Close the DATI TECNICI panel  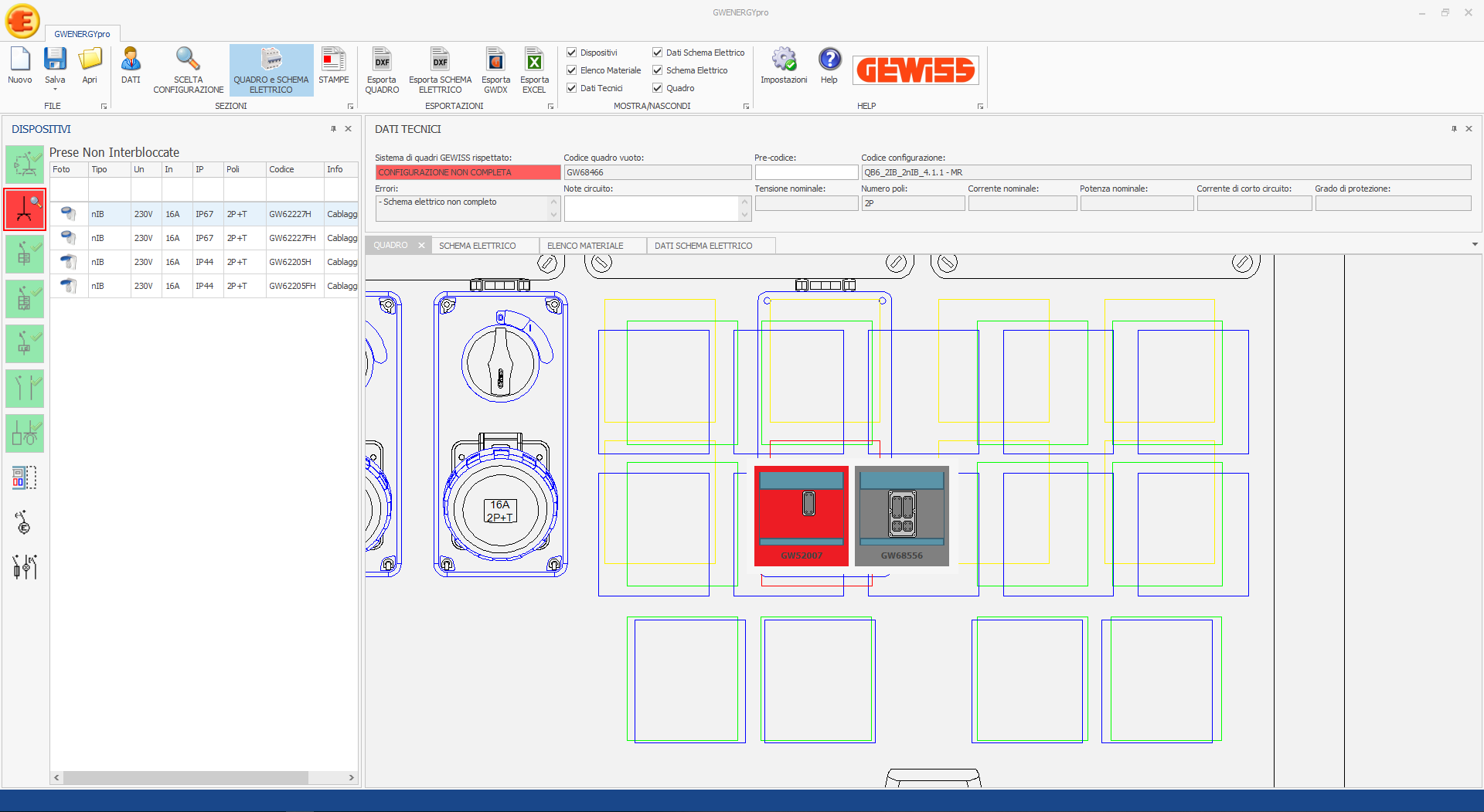click(1469, 129)
